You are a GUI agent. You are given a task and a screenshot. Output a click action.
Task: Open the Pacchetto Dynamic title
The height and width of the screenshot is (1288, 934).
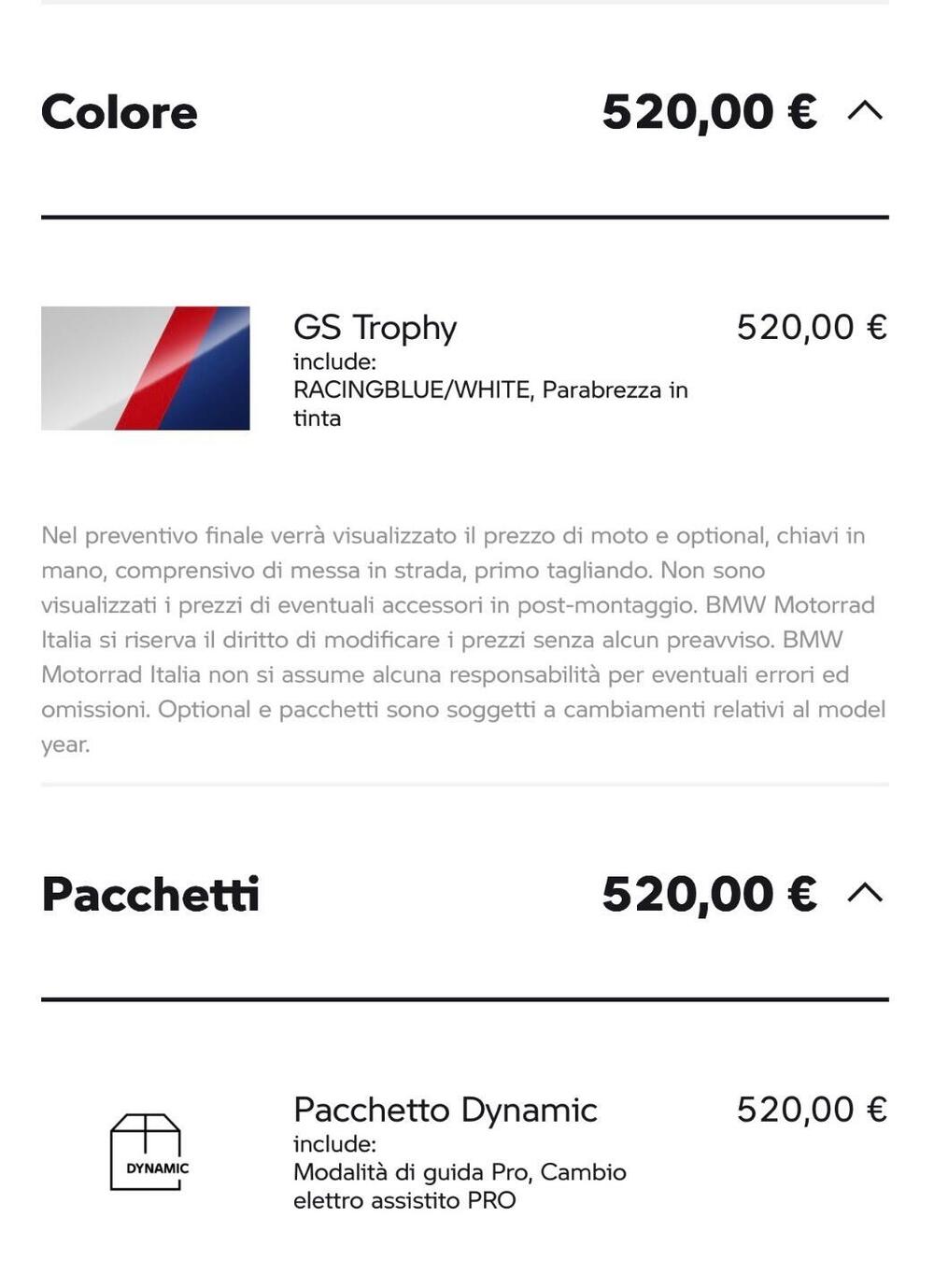tap(445, 1110)
